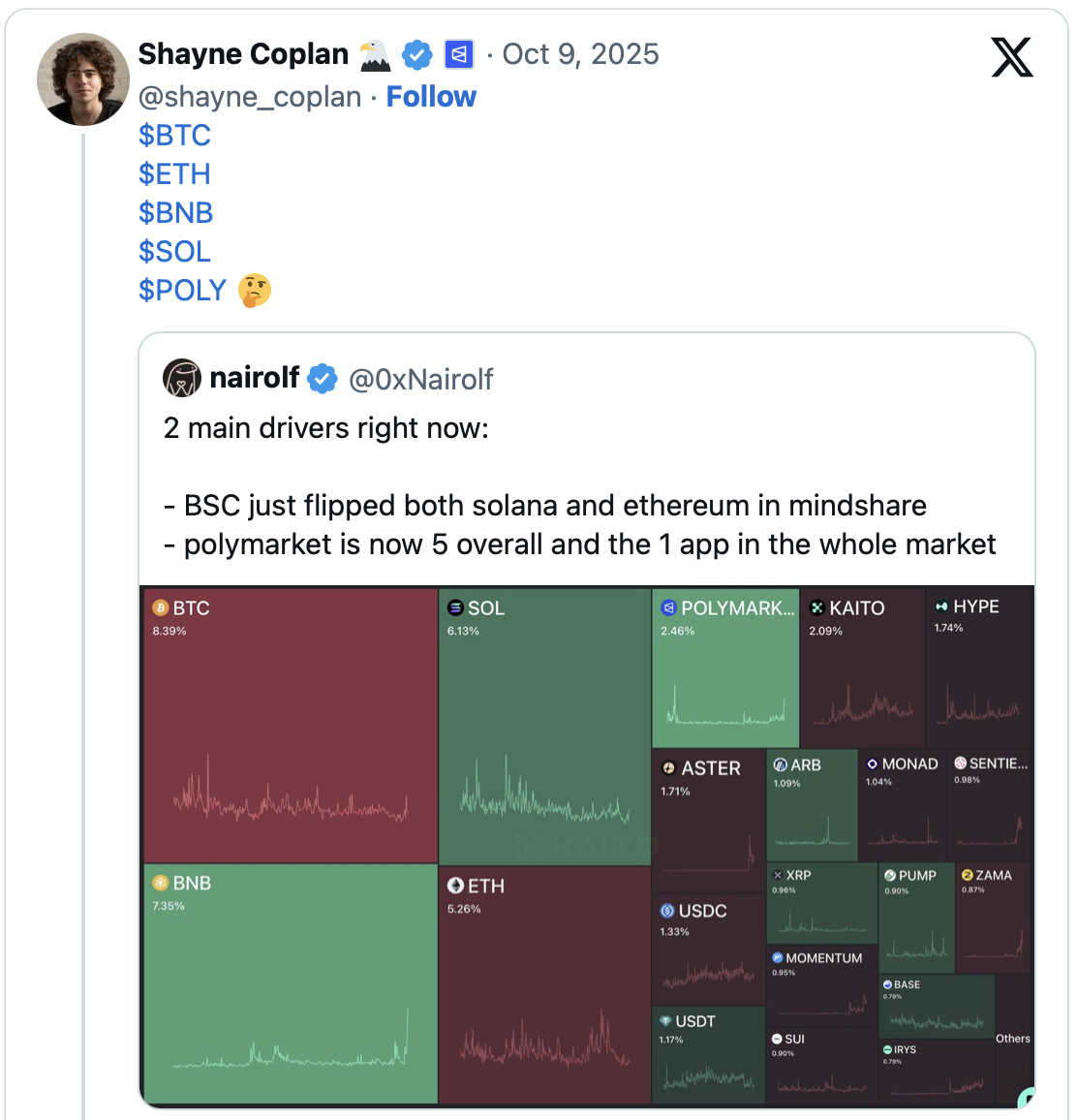Click the @0xNairolf handle
1077x1120 pixels.
tap(420, 379)
